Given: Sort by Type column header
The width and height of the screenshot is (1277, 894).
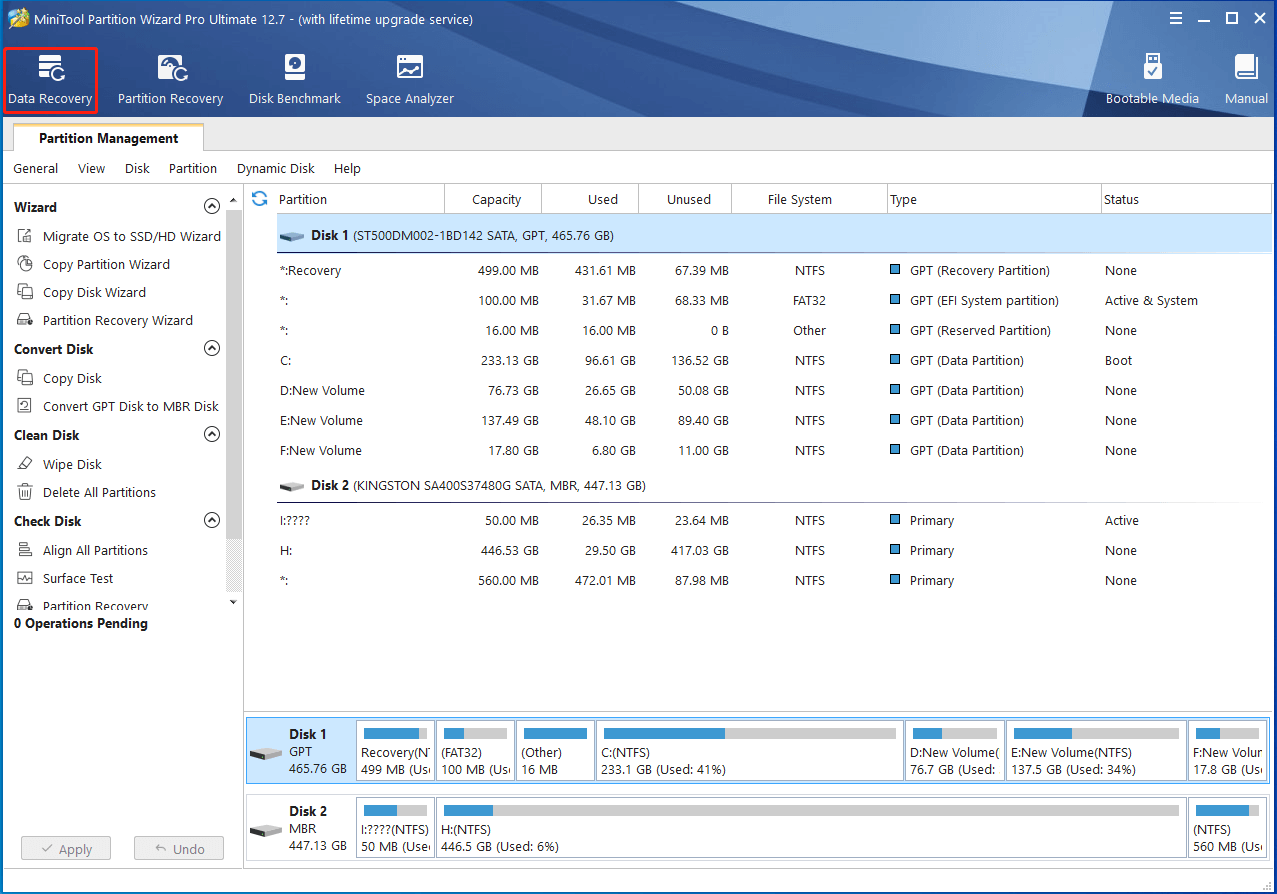Looking at the screenshot, I should coord(994,199).
